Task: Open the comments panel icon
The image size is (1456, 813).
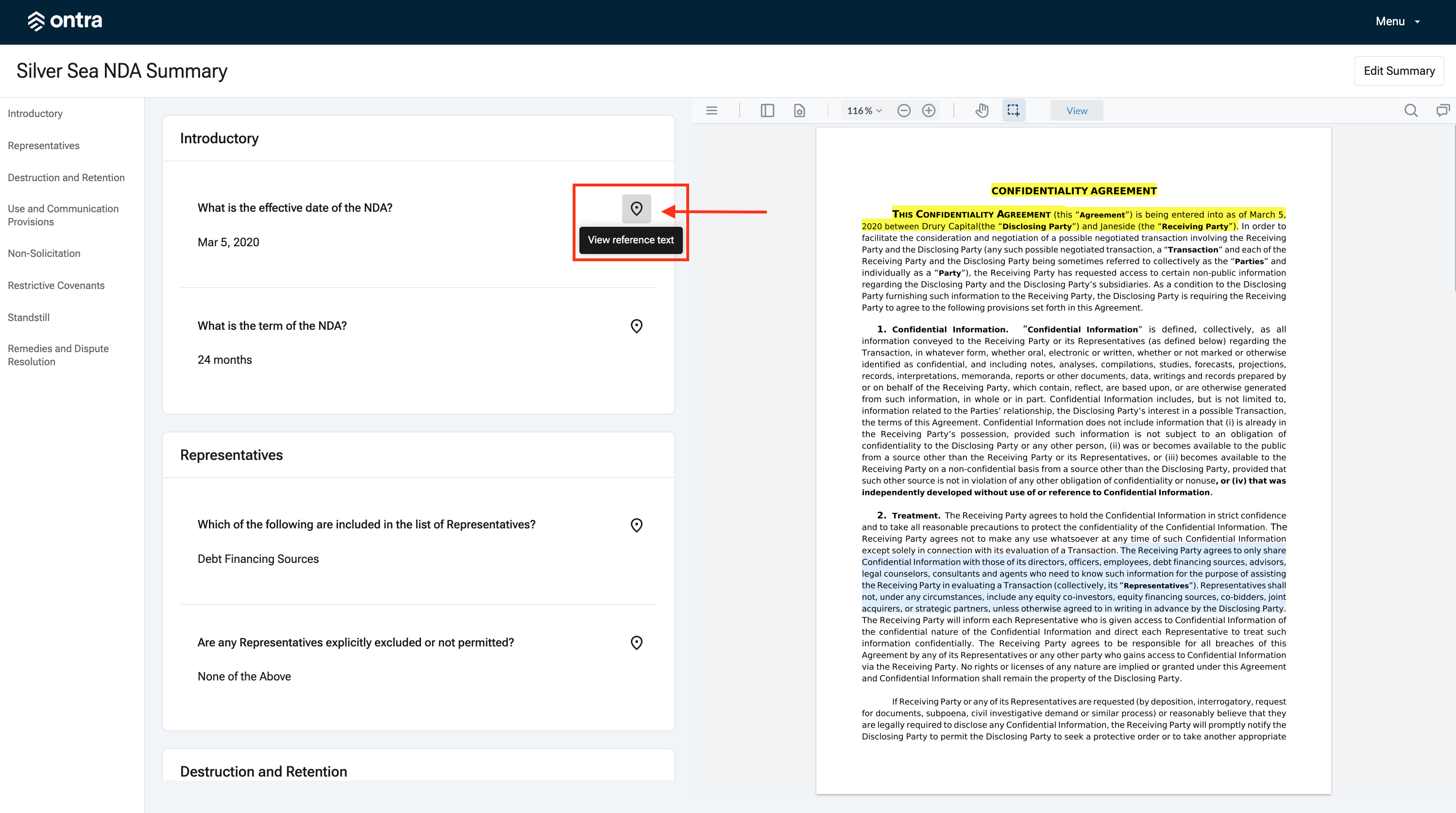Action: click(1443, 111)
